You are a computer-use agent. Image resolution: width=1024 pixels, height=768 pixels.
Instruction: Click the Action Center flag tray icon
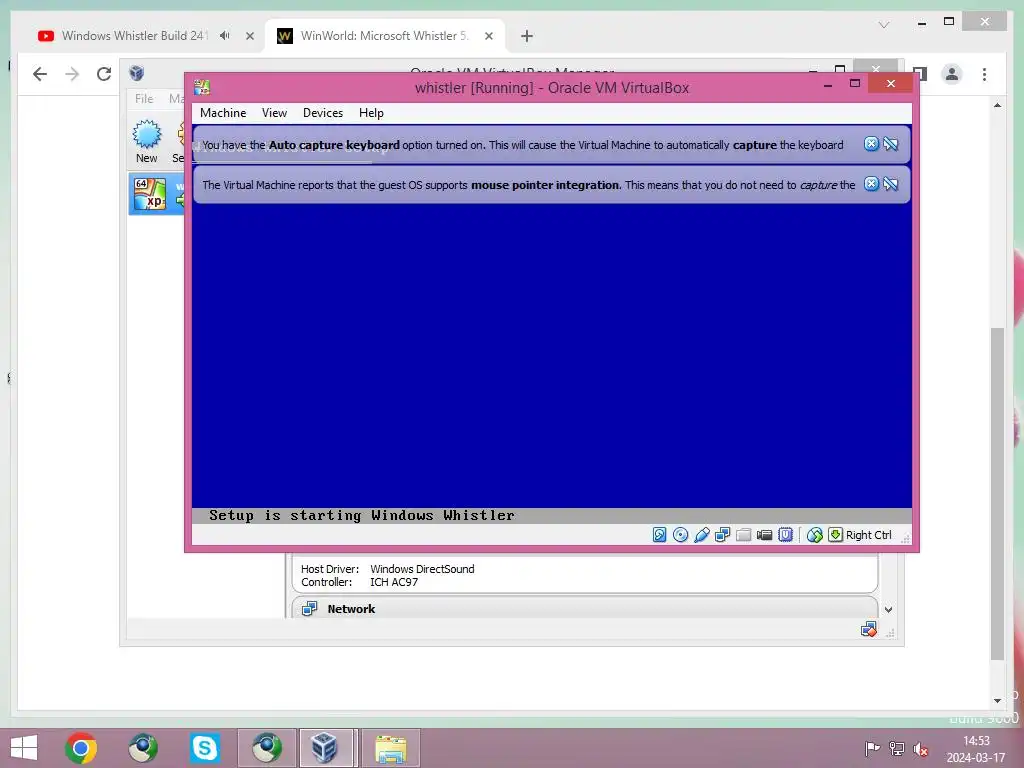pyautogui.click(x=872, y=748)
